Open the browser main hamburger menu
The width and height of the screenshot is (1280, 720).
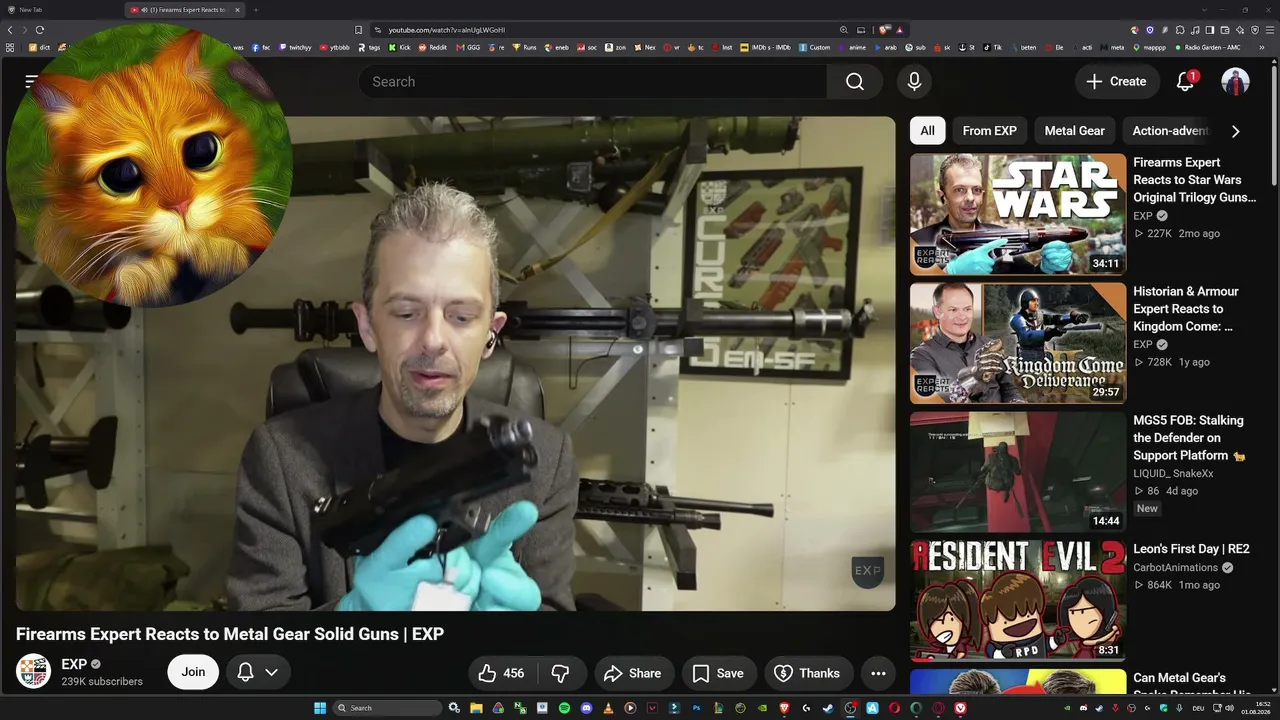(1270, 30)
